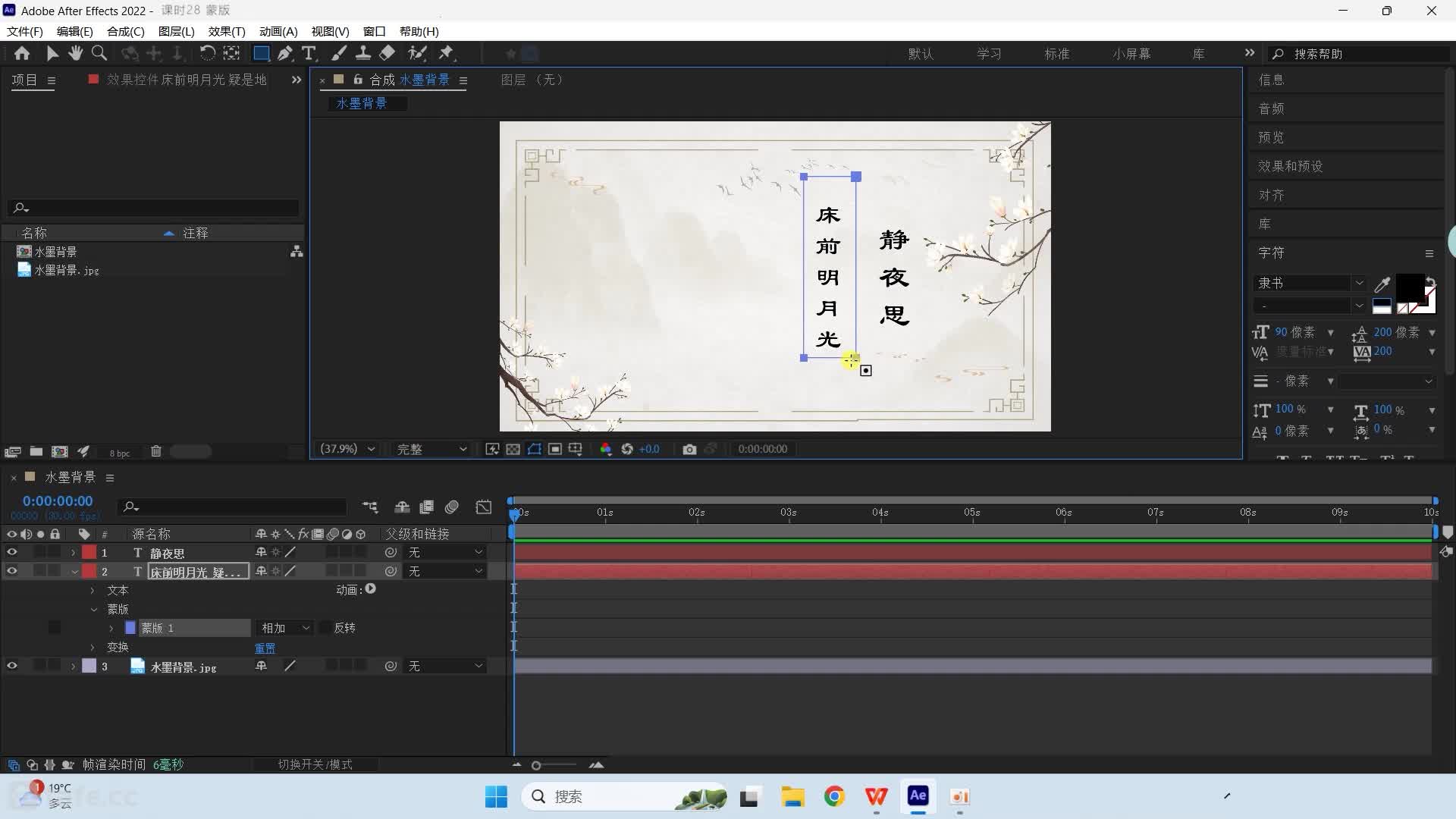Select the Hand tool

(x=75, y=53)
